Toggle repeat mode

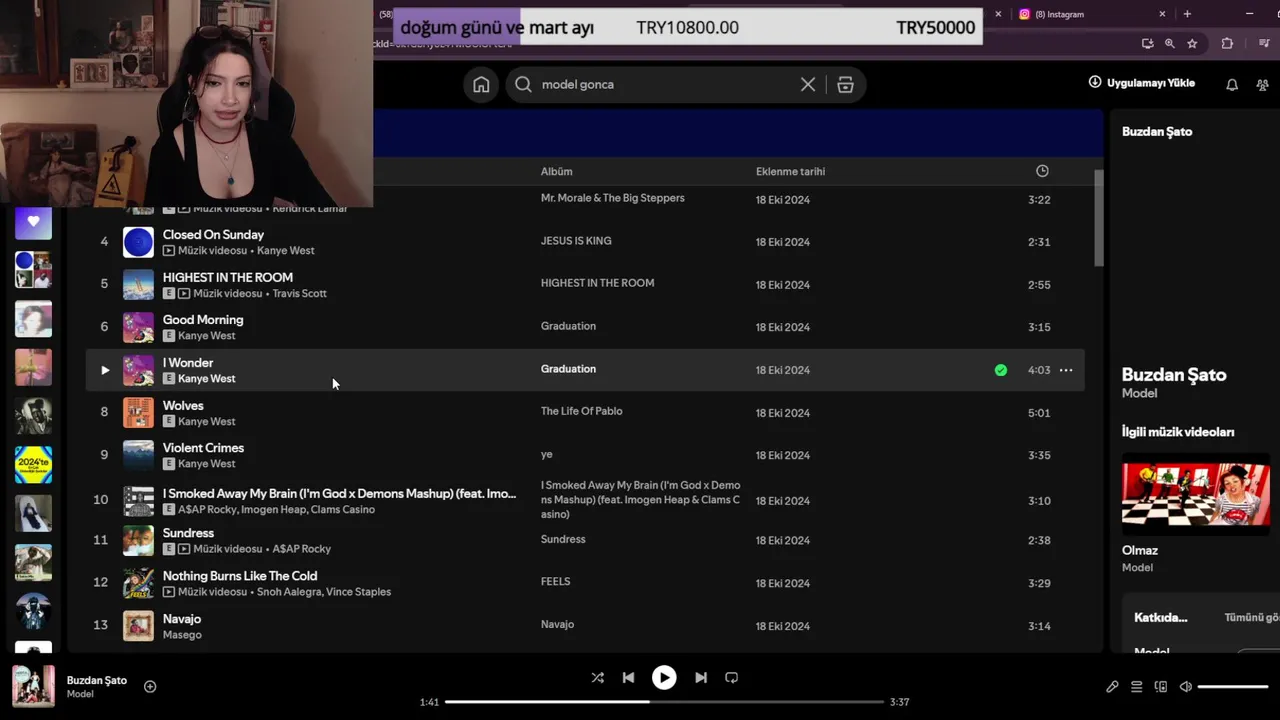coord(732,678)
